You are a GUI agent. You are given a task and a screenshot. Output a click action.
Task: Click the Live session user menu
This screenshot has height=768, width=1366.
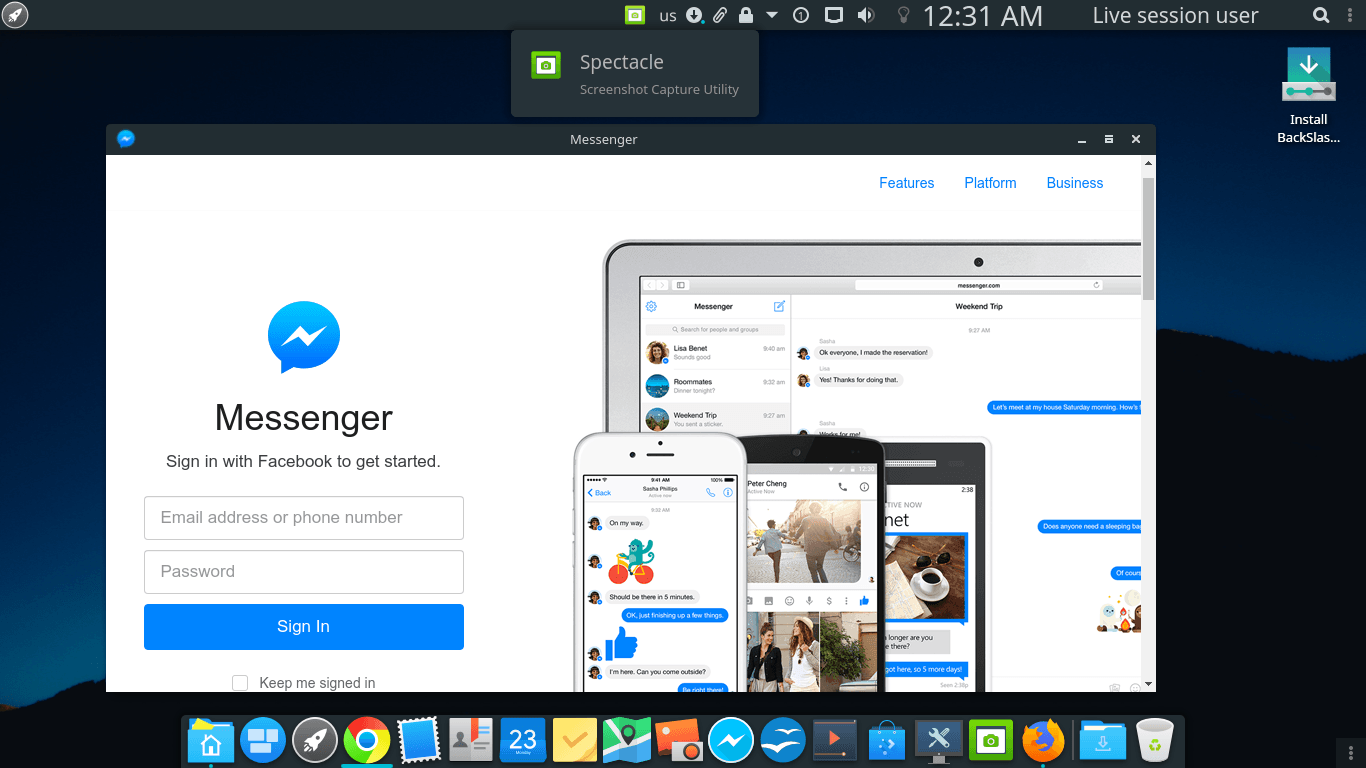tap(1175, 15)
